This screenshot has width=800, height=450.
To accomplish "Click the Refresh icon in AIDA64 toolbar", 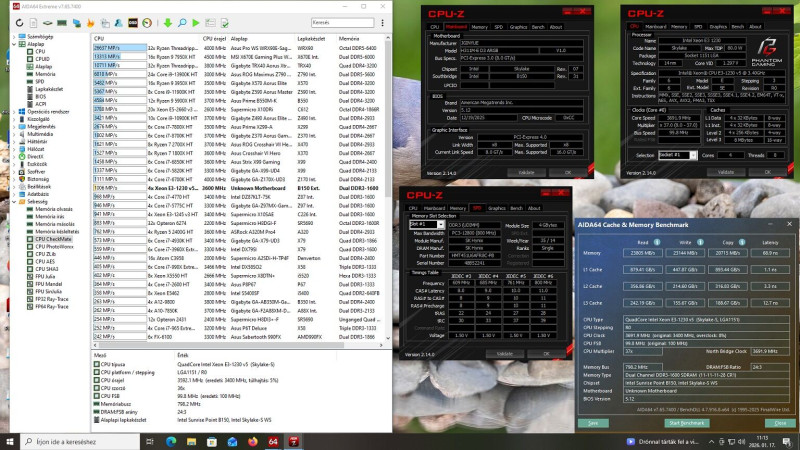I will click(19, 23).
